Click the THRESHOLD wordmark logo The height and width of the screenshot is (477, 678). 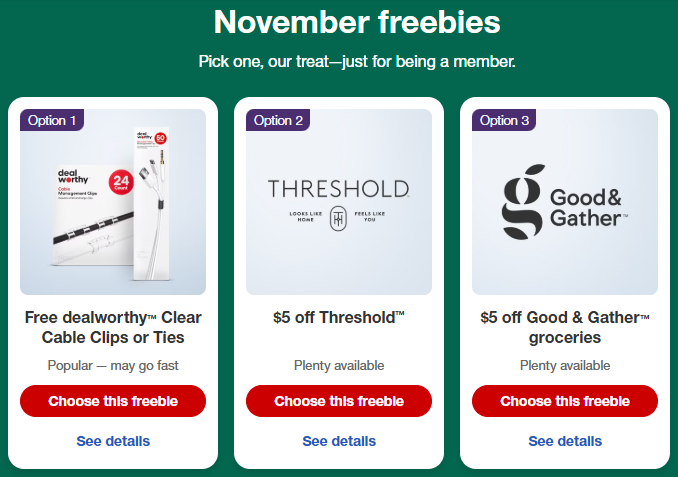[339, 189]
